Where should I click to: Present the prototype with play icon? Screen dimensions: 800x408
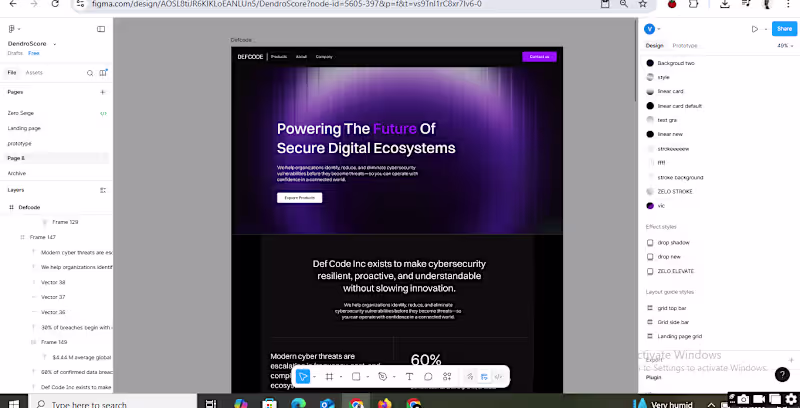point(755,29)
